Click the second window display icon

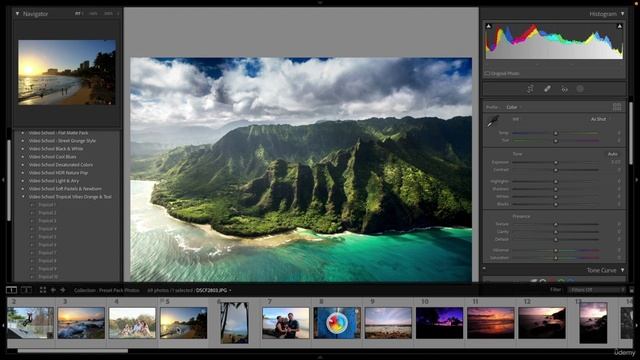27,290
